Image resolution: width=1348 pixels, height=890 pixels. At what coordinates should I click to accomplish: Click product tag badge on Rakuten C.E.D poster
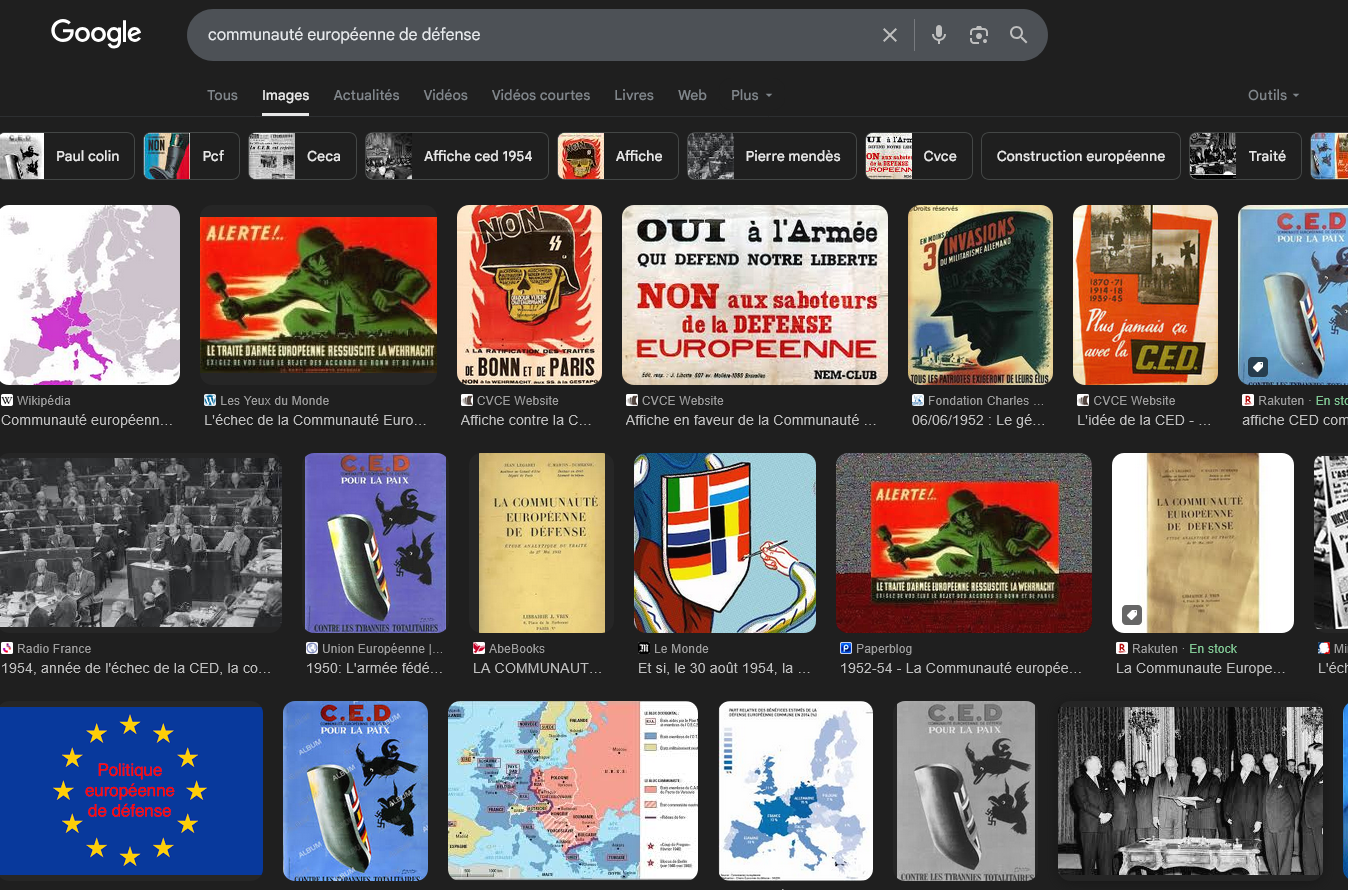[1257, 366]
